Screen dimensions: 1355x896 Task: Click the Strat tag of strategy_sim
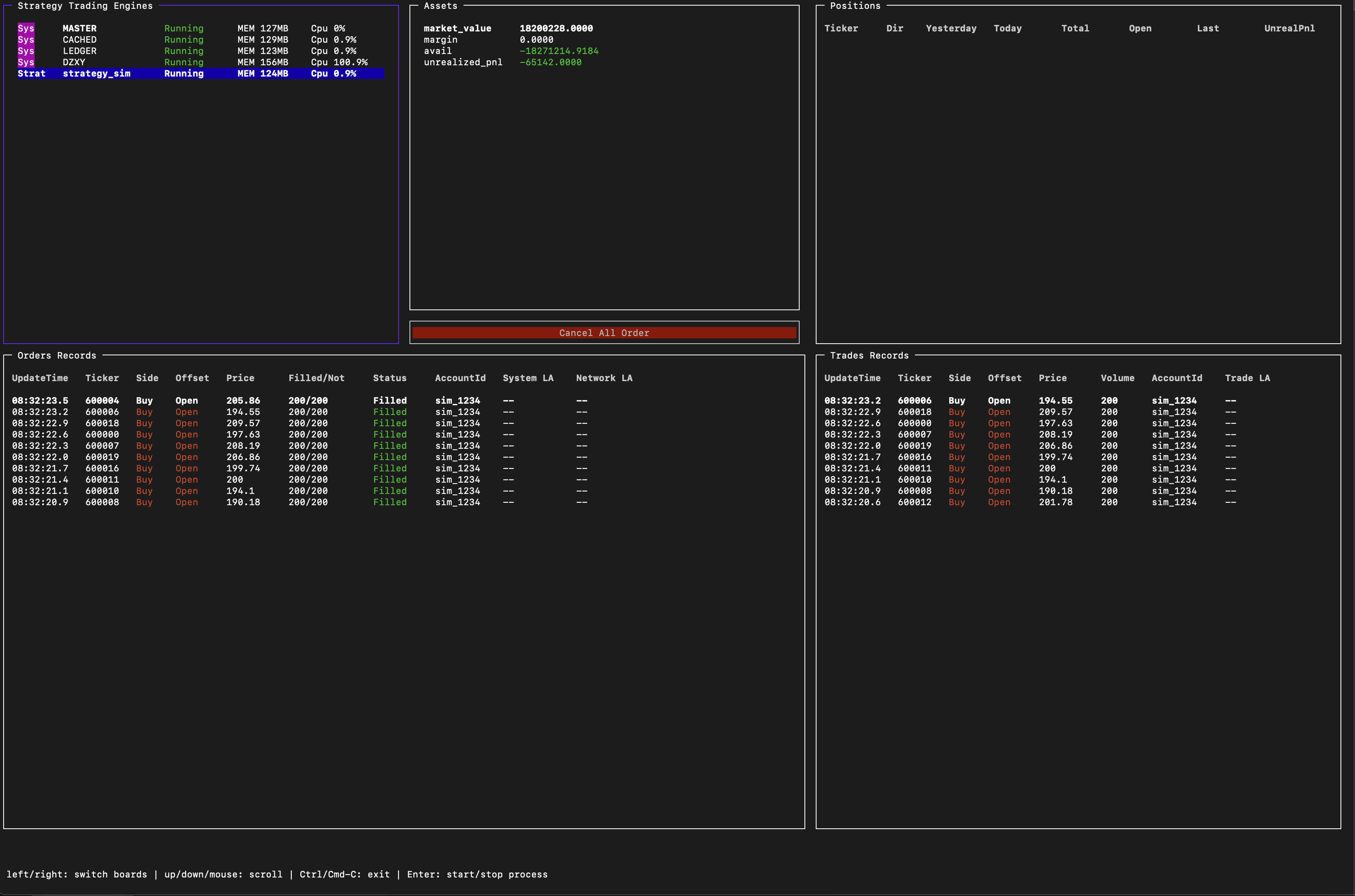pyautogui.click(x=31, y=74)
